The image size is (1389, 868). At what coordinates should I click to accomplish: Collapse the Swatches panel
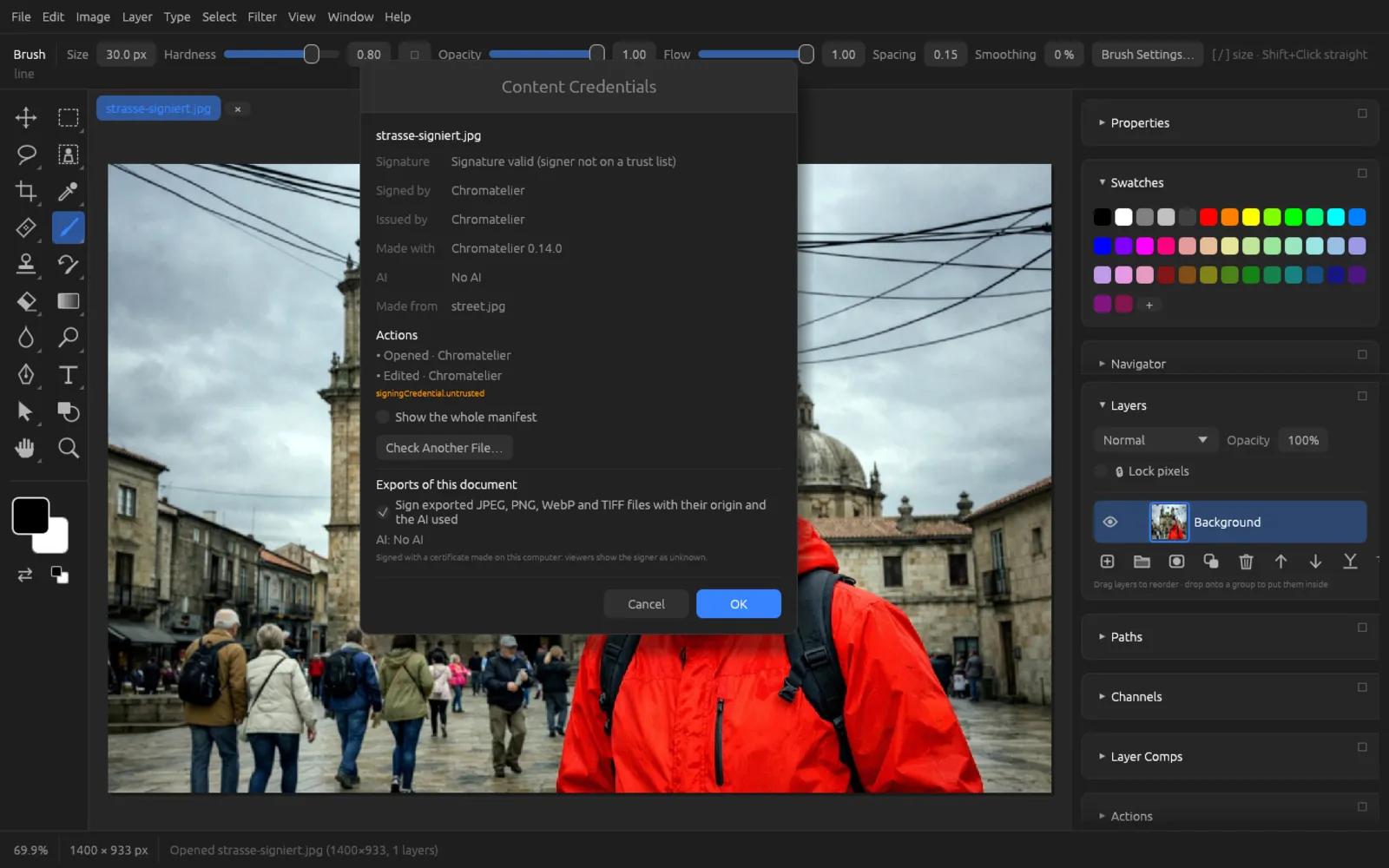click(1102, 182)
